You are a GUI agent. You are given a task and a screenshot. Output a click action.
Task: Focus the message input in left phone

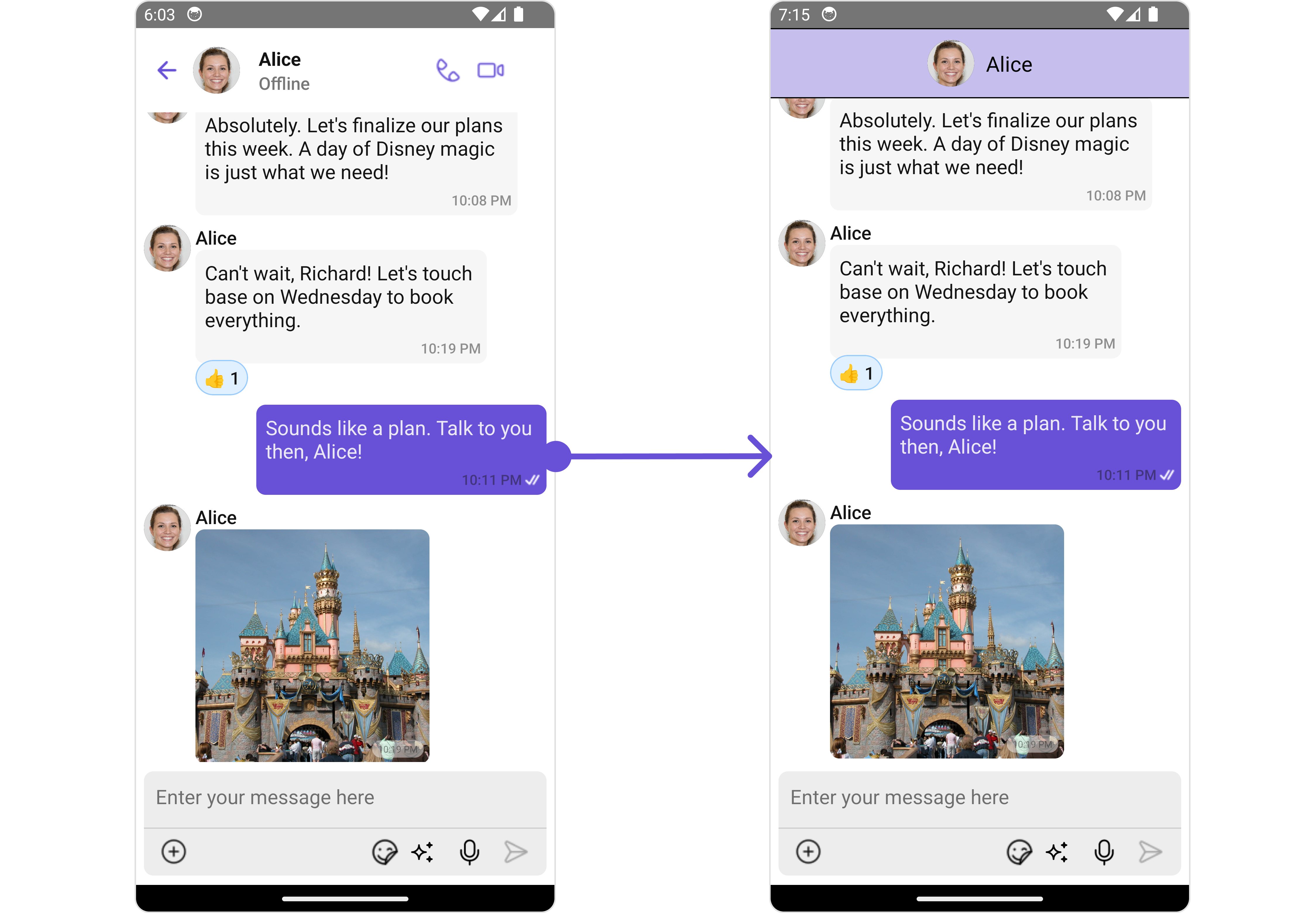(345, 799)
